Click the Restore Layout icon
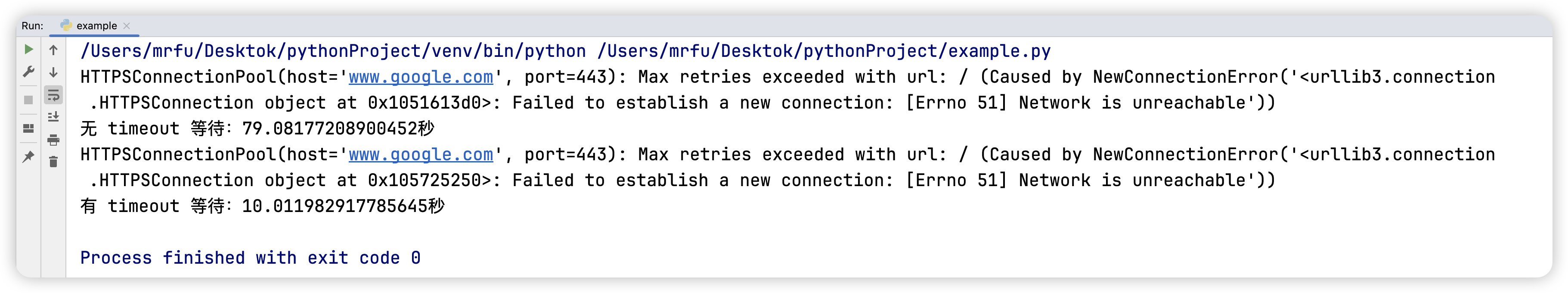Screen dimensions: 1568x293 pyautogui.click(x=28, y=128)
